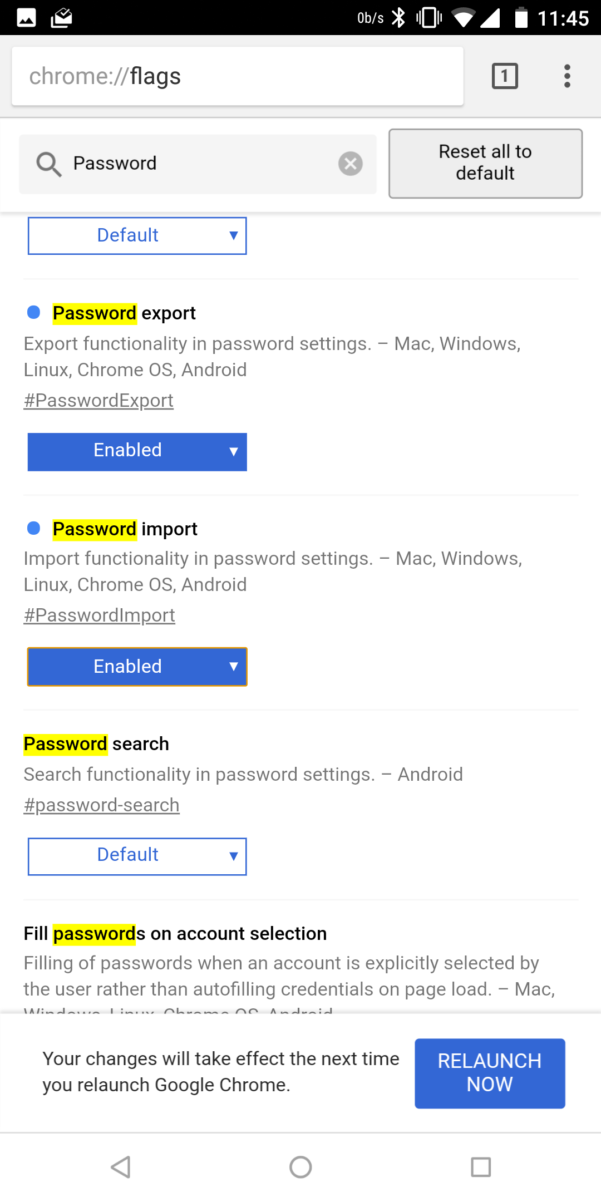Expand the topmost Default flag dropdown
Viewport: 601px width, 1202px height.
click(137, 236)
